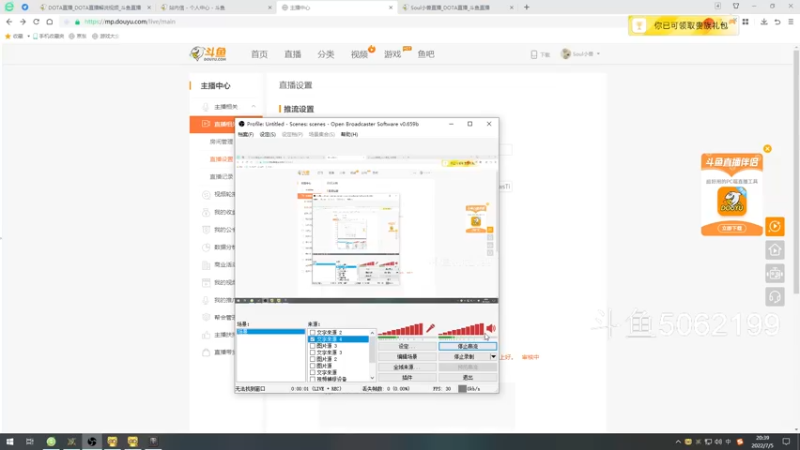The image size is (800, 450).
Task: Click the phone download icon in Douyu header
Action: coord(534,54)
